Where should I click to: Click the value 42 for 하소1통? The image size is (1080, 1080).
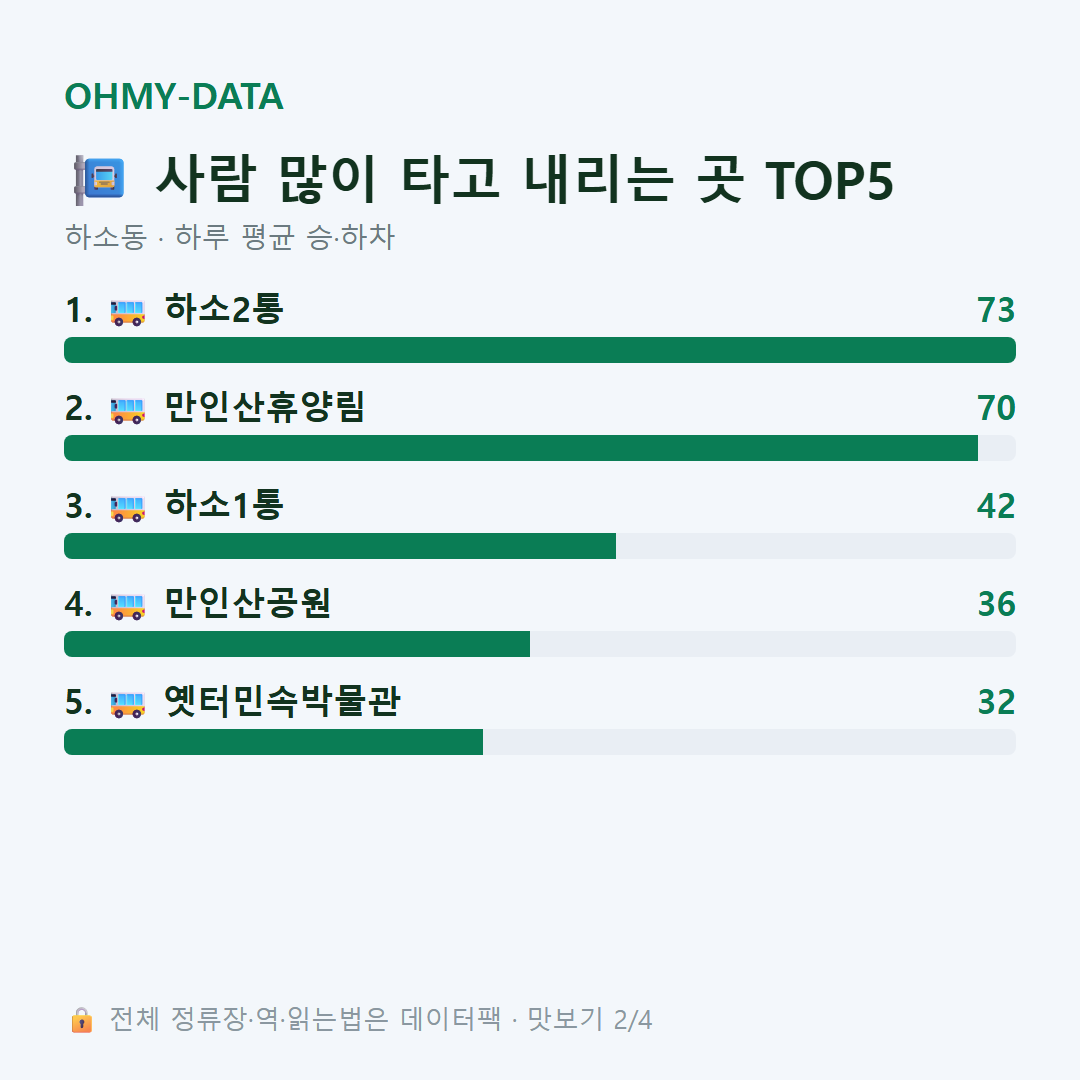click(996, 506)
